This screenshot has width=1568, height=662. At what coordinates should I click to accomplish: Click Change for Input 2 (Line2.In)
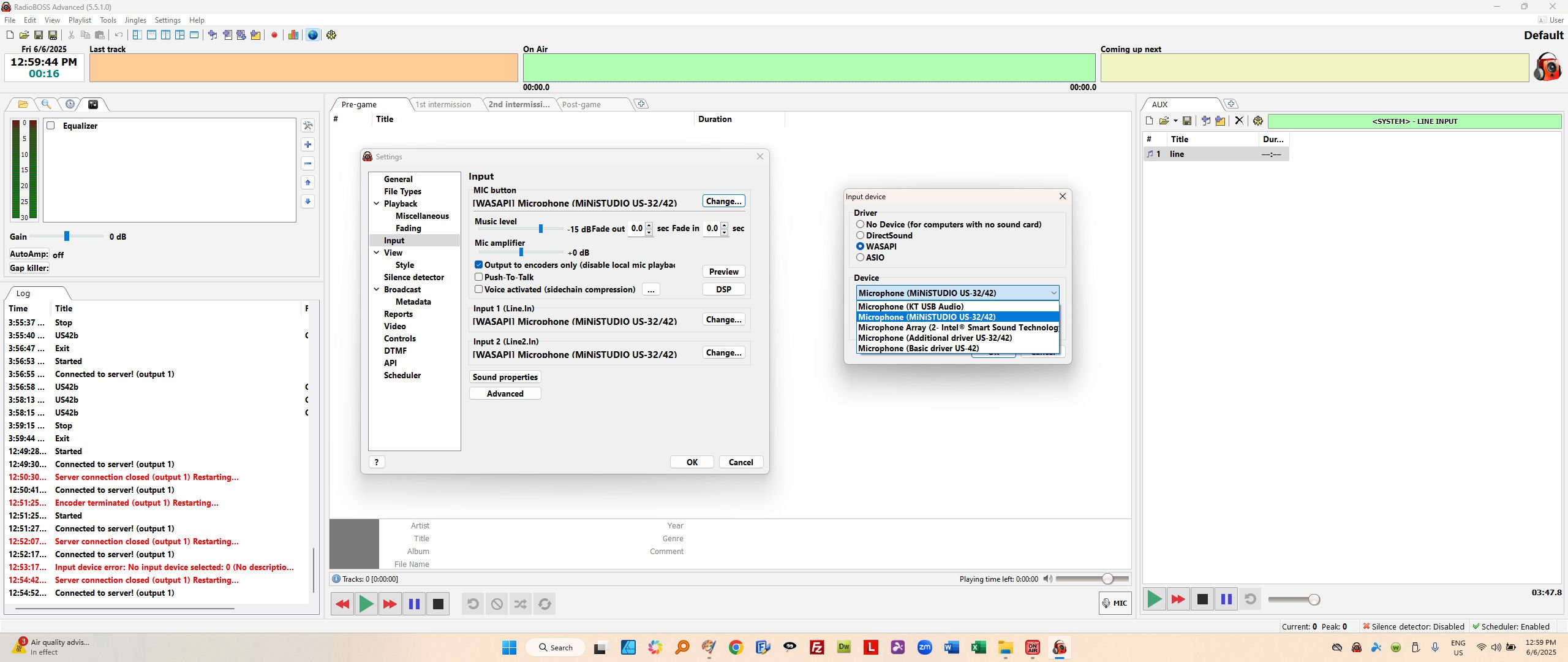723,352
